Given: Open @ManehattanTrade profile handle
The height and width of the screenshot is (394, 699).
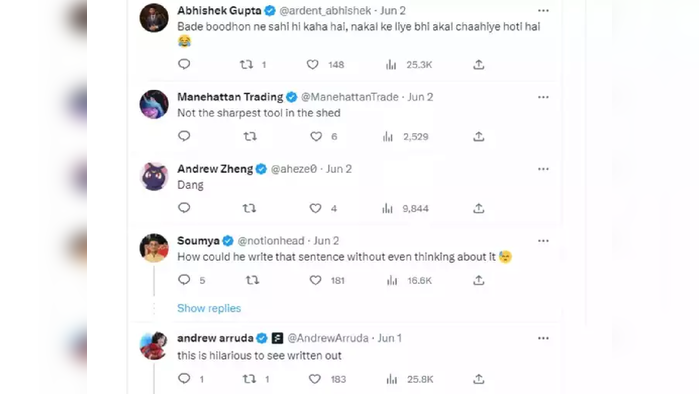Looking at the screenshot, I should 350,97.
